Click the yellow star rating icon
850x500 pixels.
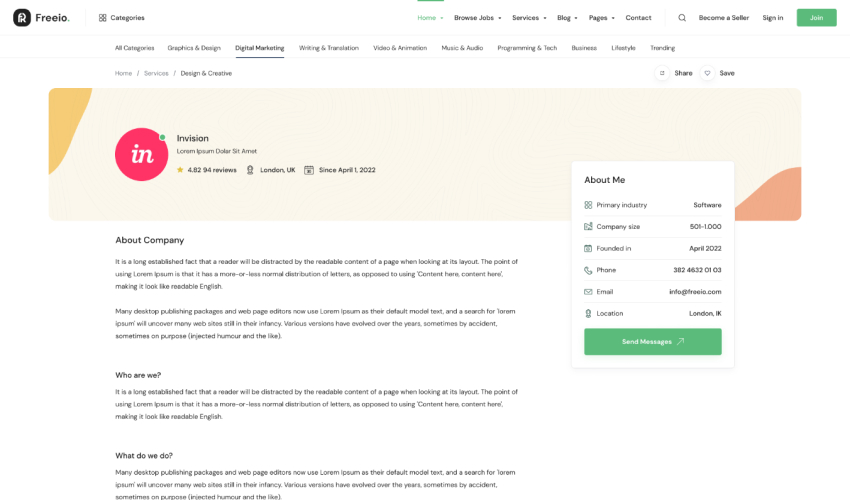[180, 170]
